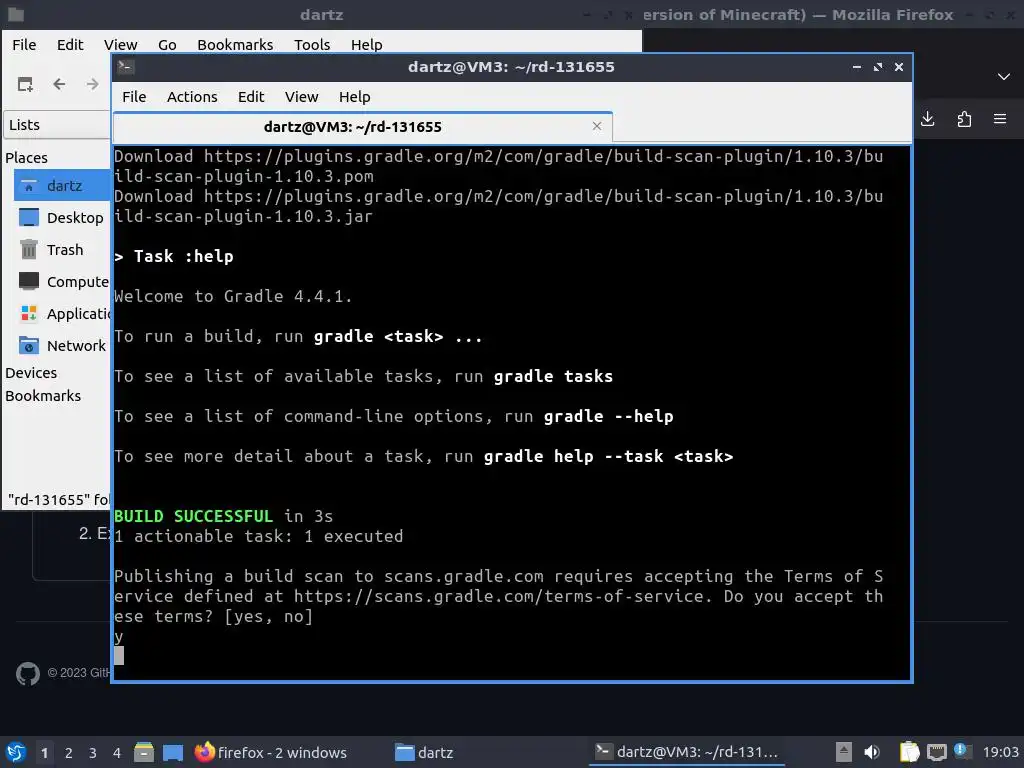Click the 19:03 clock on panel
1024x768 pixels.
point(1000,752)
